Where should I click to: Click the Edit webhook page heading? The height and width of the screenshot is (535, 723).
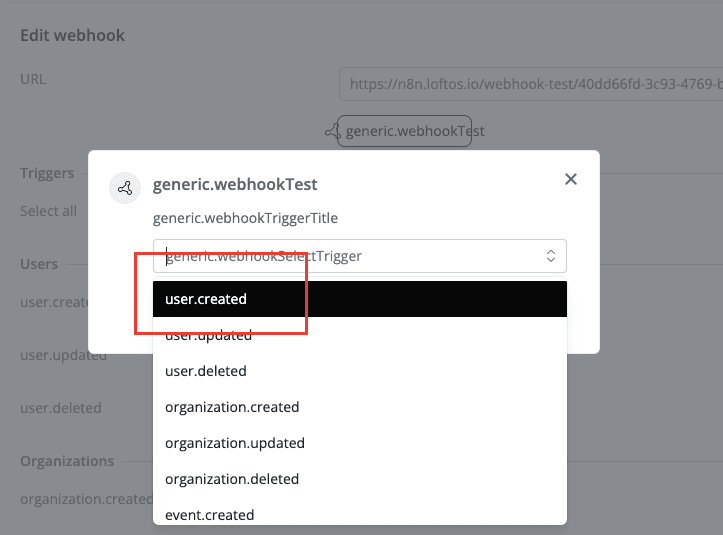point(72,36)
